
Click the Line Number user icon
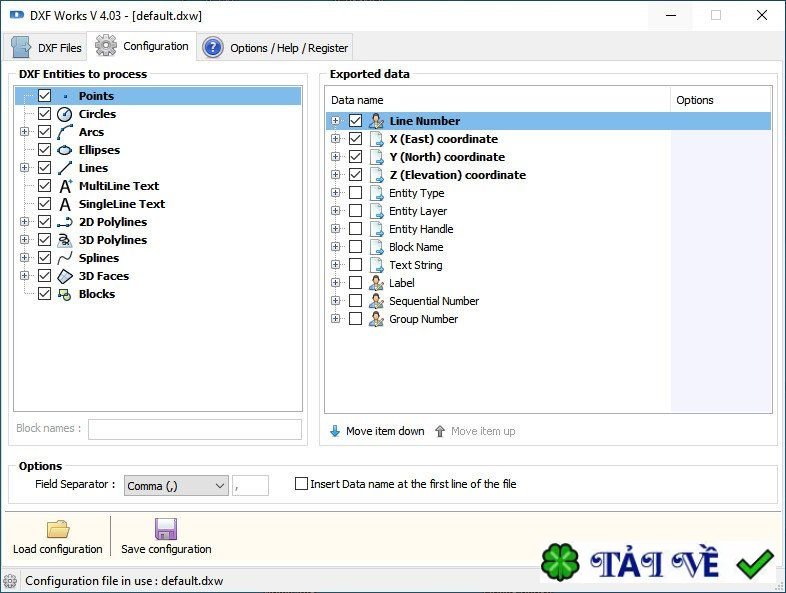[376, 121]
